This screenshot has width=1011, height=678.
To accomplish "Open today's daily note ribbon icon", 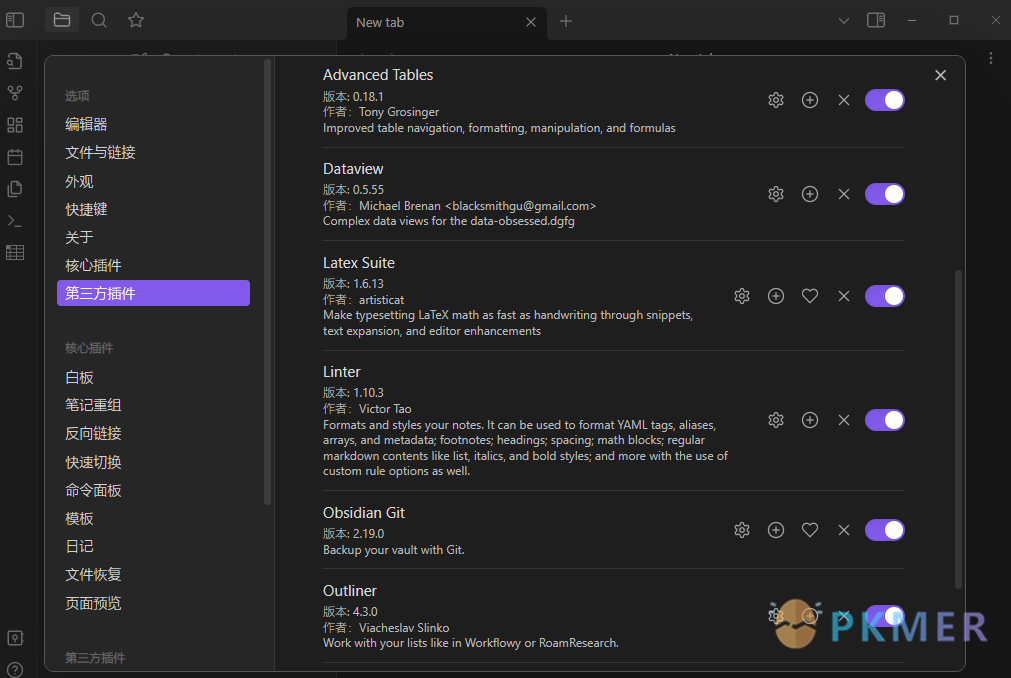I will pos(15,157).
